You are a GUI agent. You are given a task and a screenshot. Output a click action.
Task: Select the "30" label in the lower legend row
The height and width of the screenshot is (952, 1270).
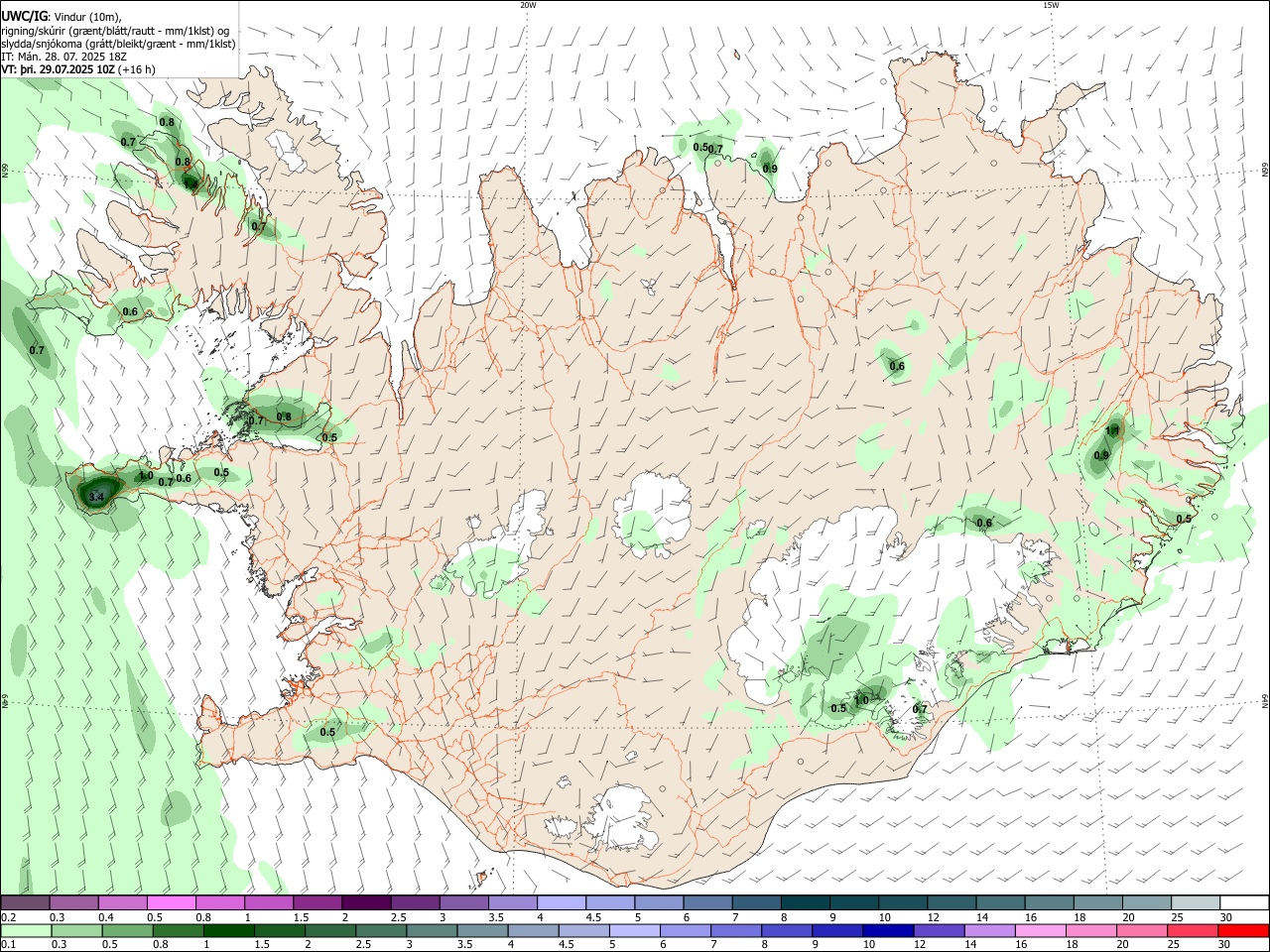[1224, 944]
